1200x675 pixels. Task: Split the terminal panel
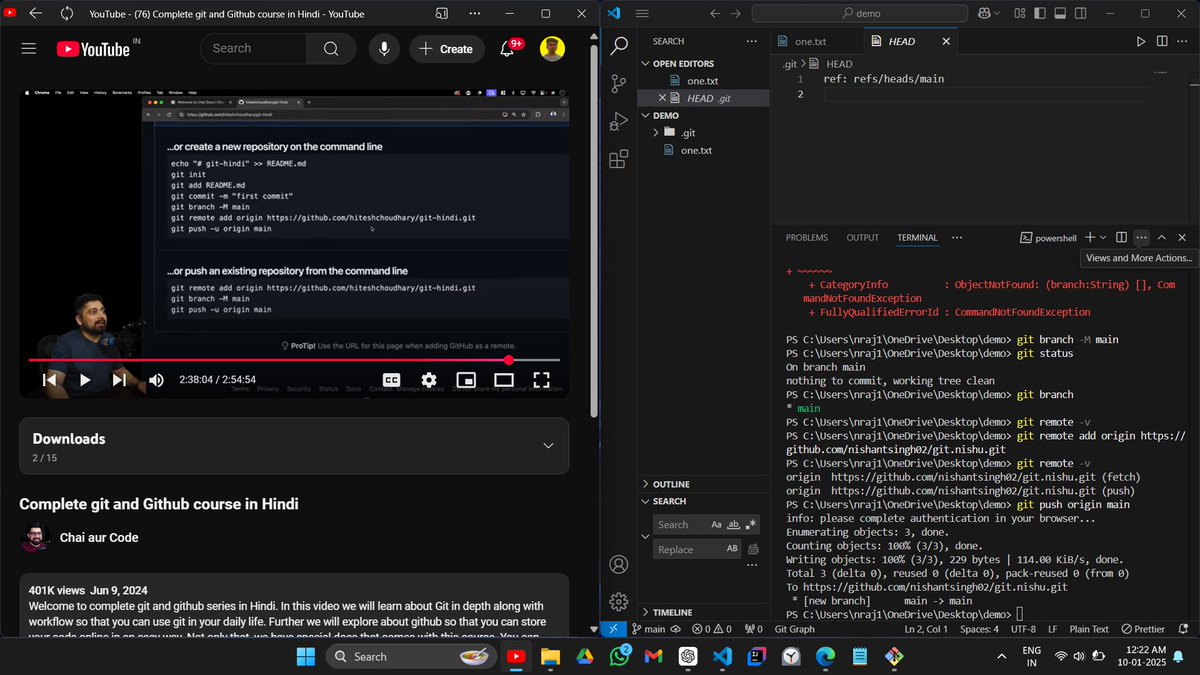[1121, 237]
